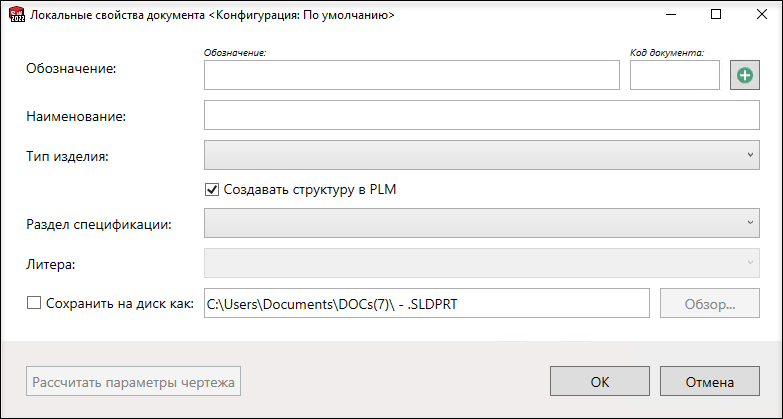783x419 pixels.
Task: Uncheck Создавать структуру в PLM checkbox
Action: [x=212, y=190]
